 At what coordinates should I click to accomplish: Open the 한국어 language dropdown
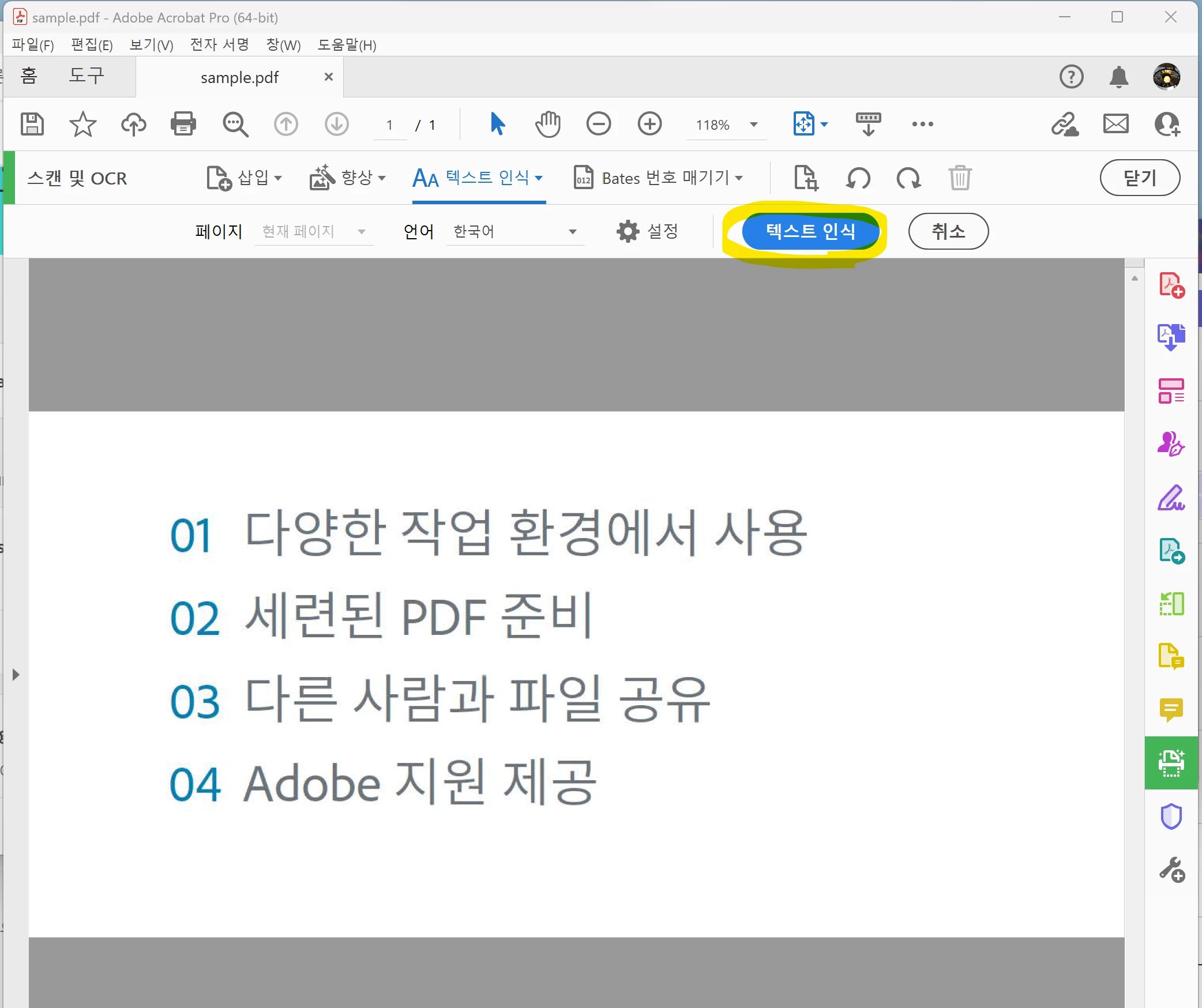point(515,232)
